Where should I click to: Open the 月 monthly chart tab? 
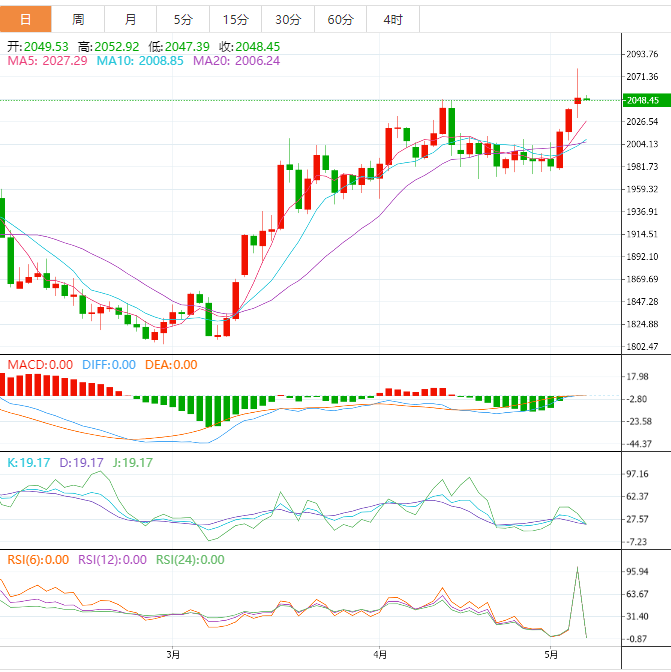pyautogui.click(x=131, y=19)
